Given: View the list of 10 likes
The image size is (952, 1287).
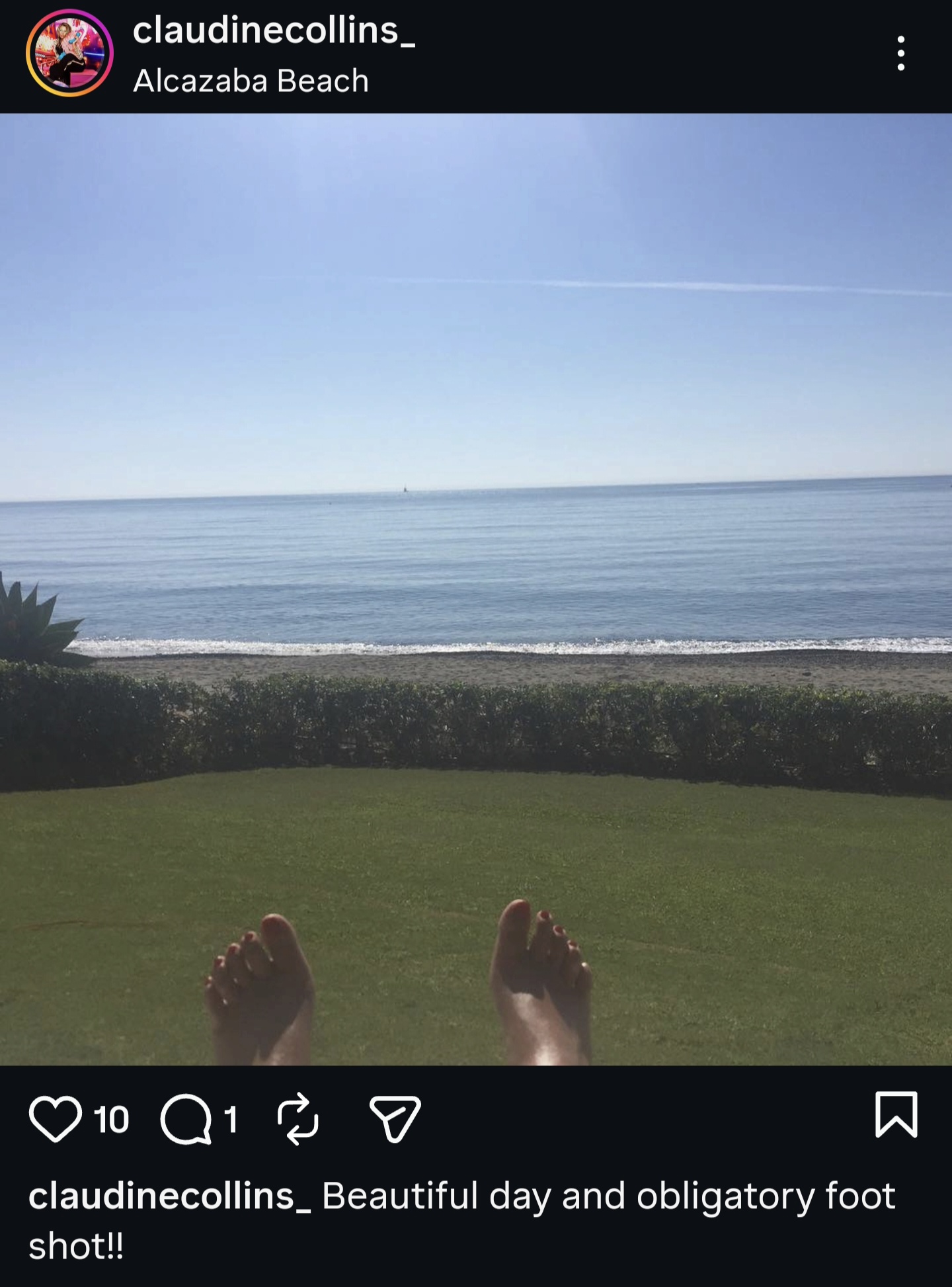Looking at the screenshot, I should pos(111,1120).
